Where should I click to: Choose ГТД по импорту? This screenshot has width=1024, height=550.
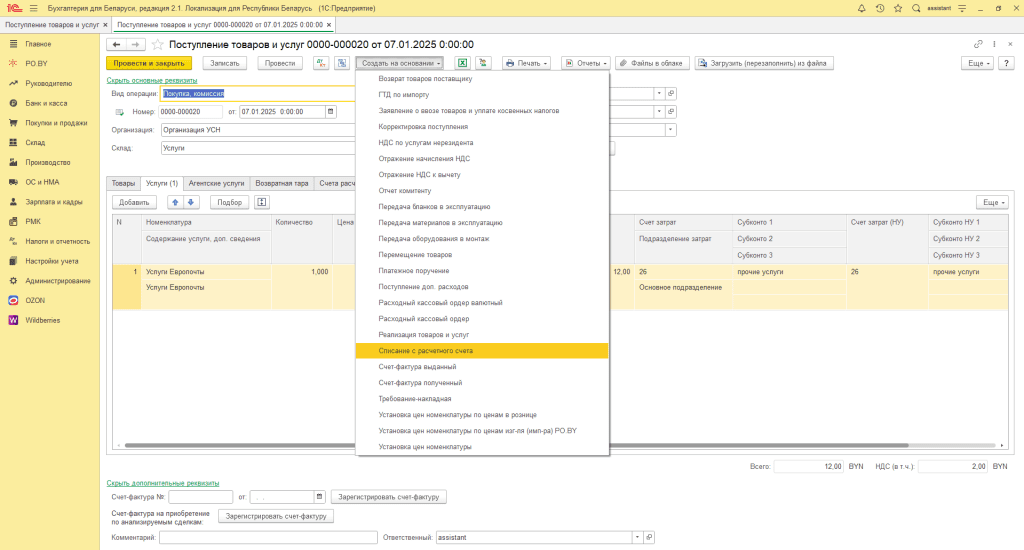point(482,95)
